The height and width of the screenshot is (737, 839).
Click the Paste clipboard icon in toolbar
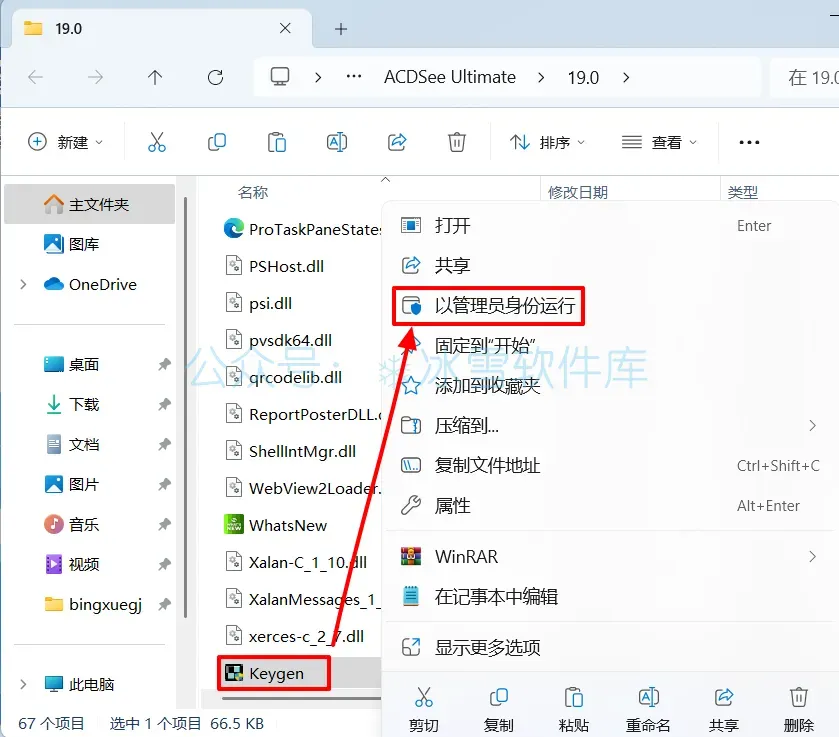click(277, 142)
